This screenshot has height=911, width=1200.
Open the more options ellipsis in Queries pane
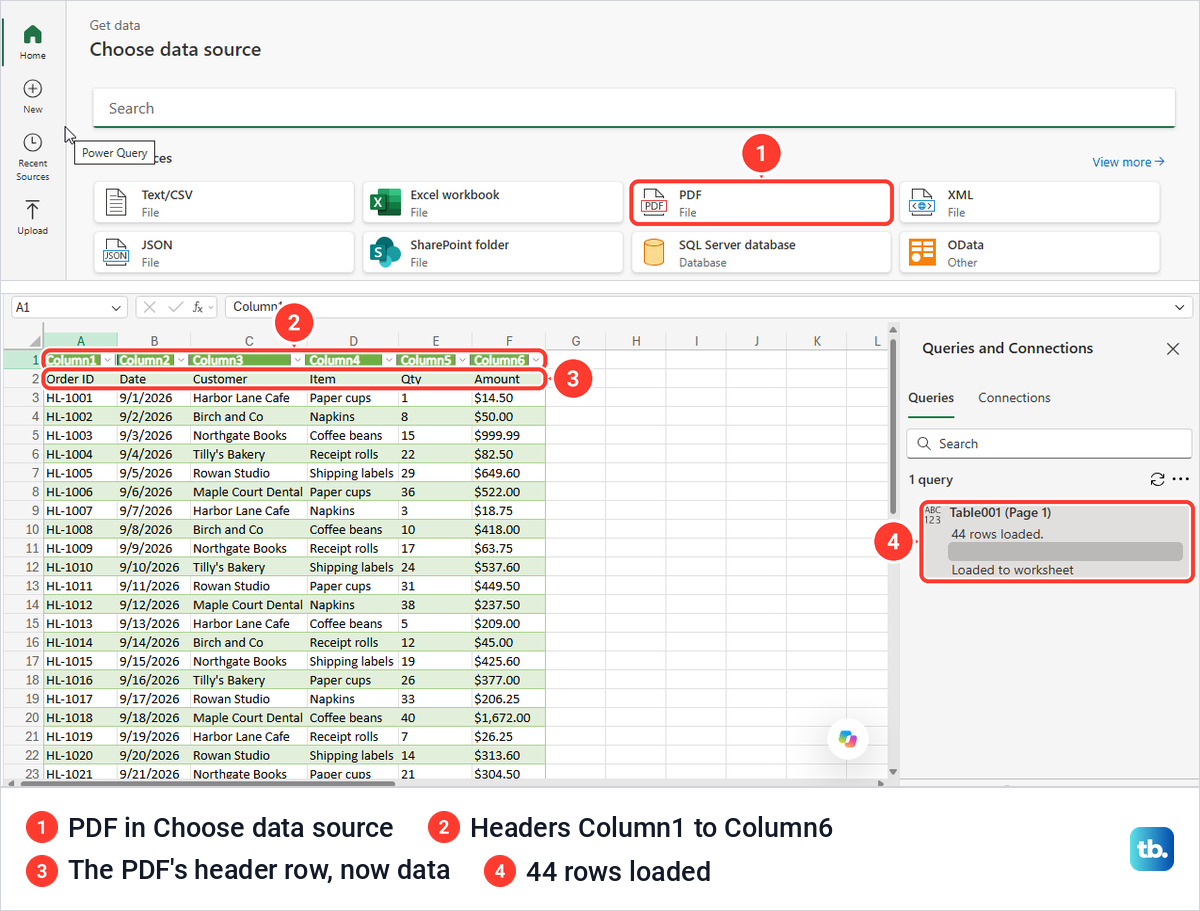pos(1180,480)
